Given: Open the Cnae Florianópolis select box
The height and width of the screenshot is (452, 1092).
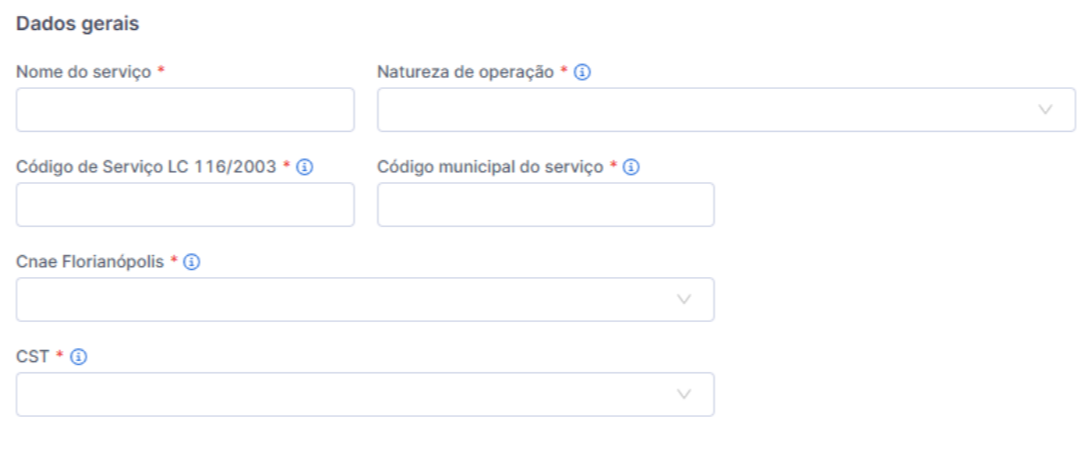Looking at the screenshot, I should point(340,300).
